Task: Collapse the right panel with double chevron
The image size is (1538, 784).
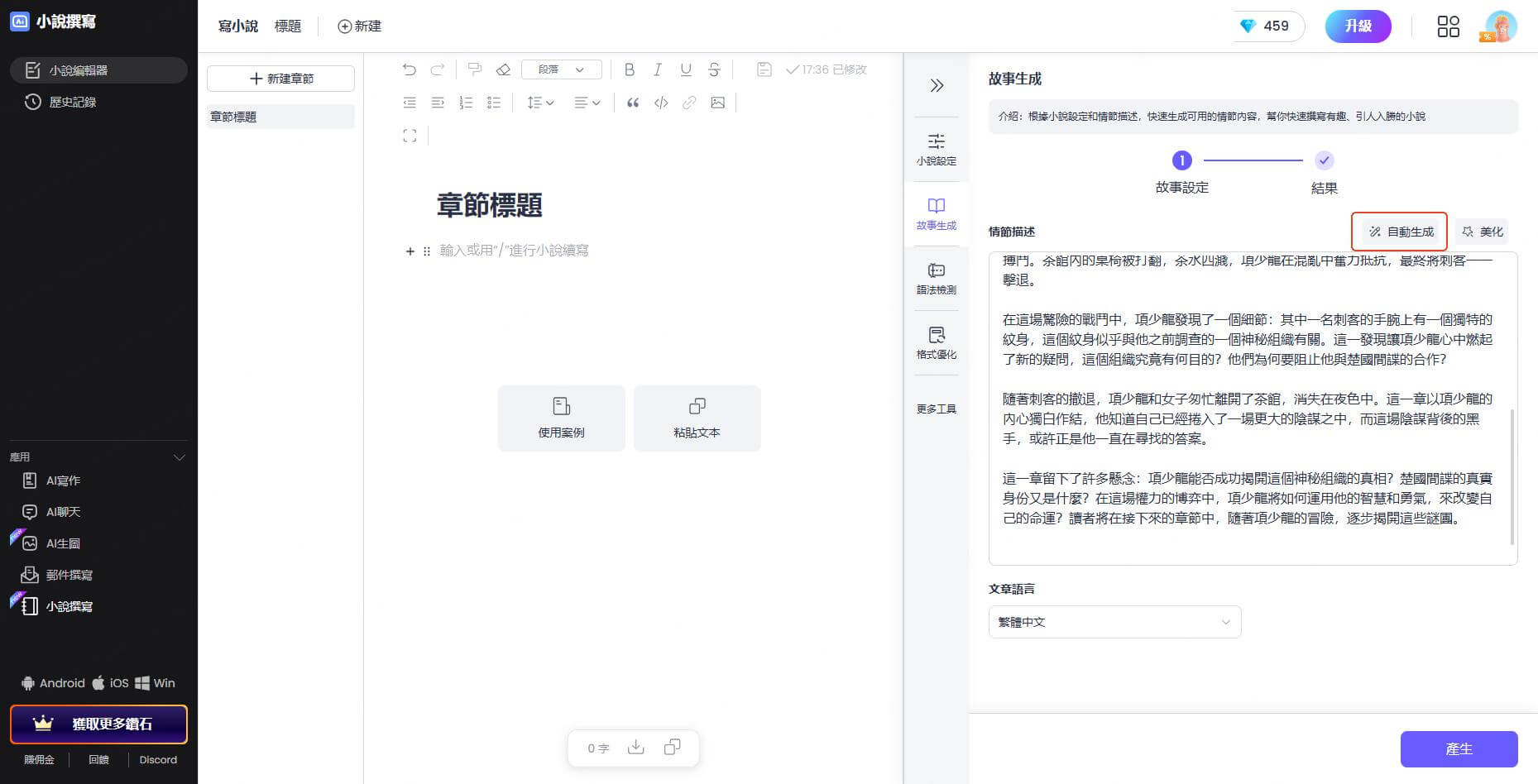Action: tap(937, 85)
